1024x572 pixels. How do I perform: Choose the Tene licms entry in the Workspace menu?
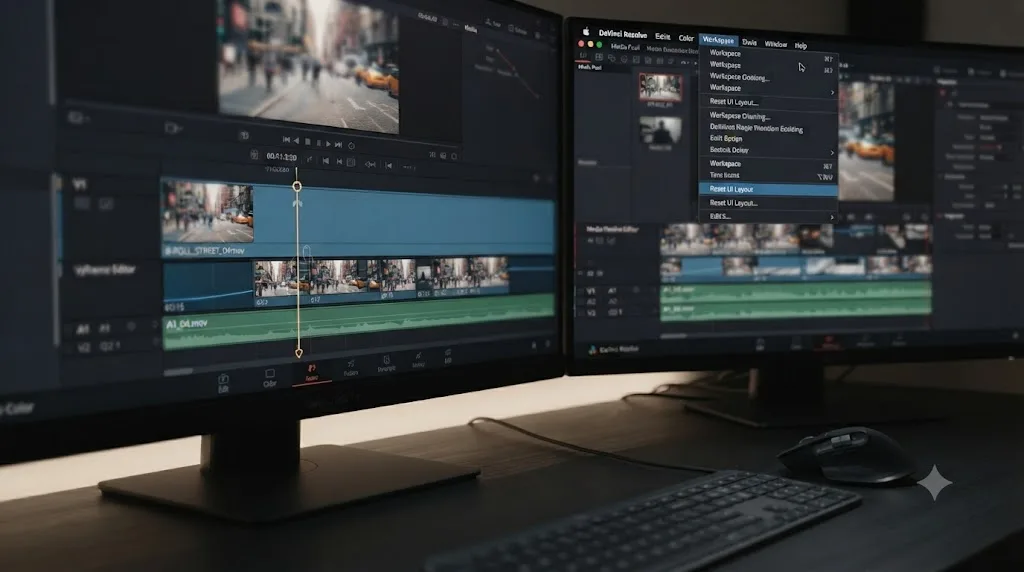click(x=724, y=175)
